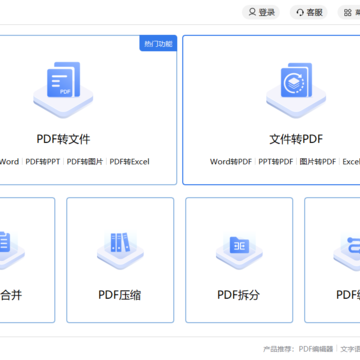The height and width of the screenshot is (360, 360).
Task: Open the PDF编辑器 product recommendation link
Action: click(316, 349)
